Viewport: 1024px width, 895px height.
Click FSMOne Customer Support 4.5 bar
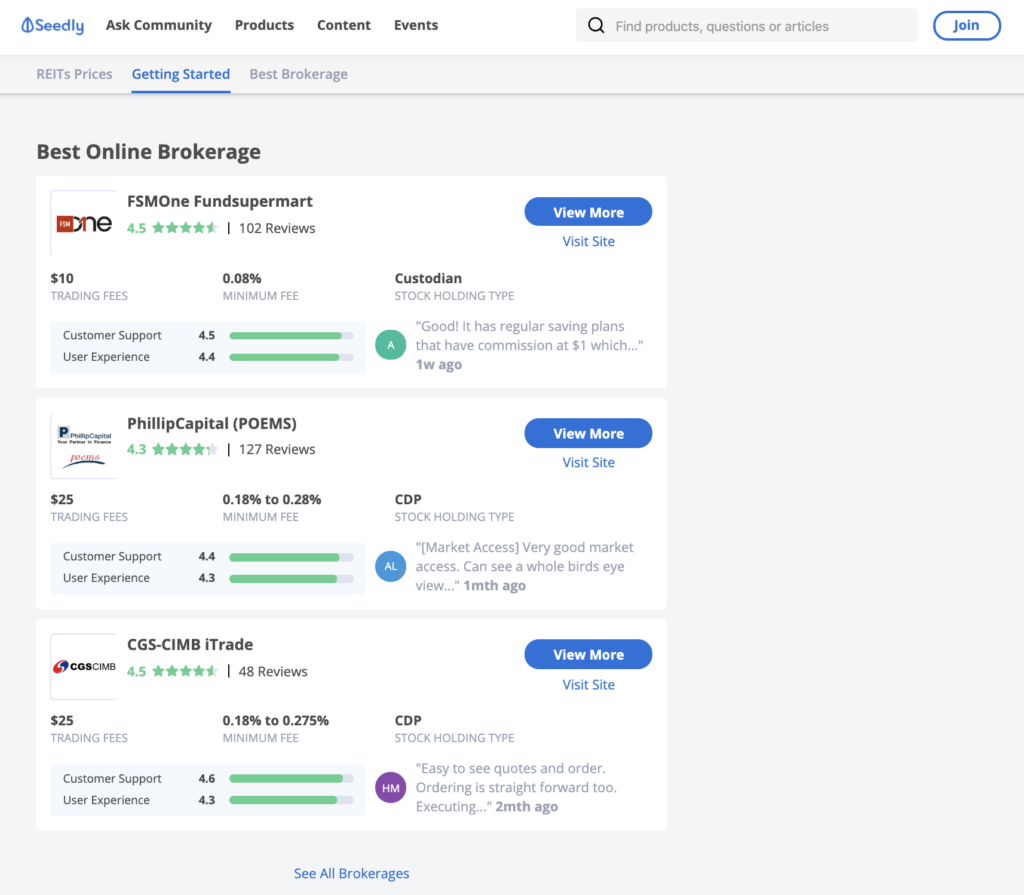(291, 336)
